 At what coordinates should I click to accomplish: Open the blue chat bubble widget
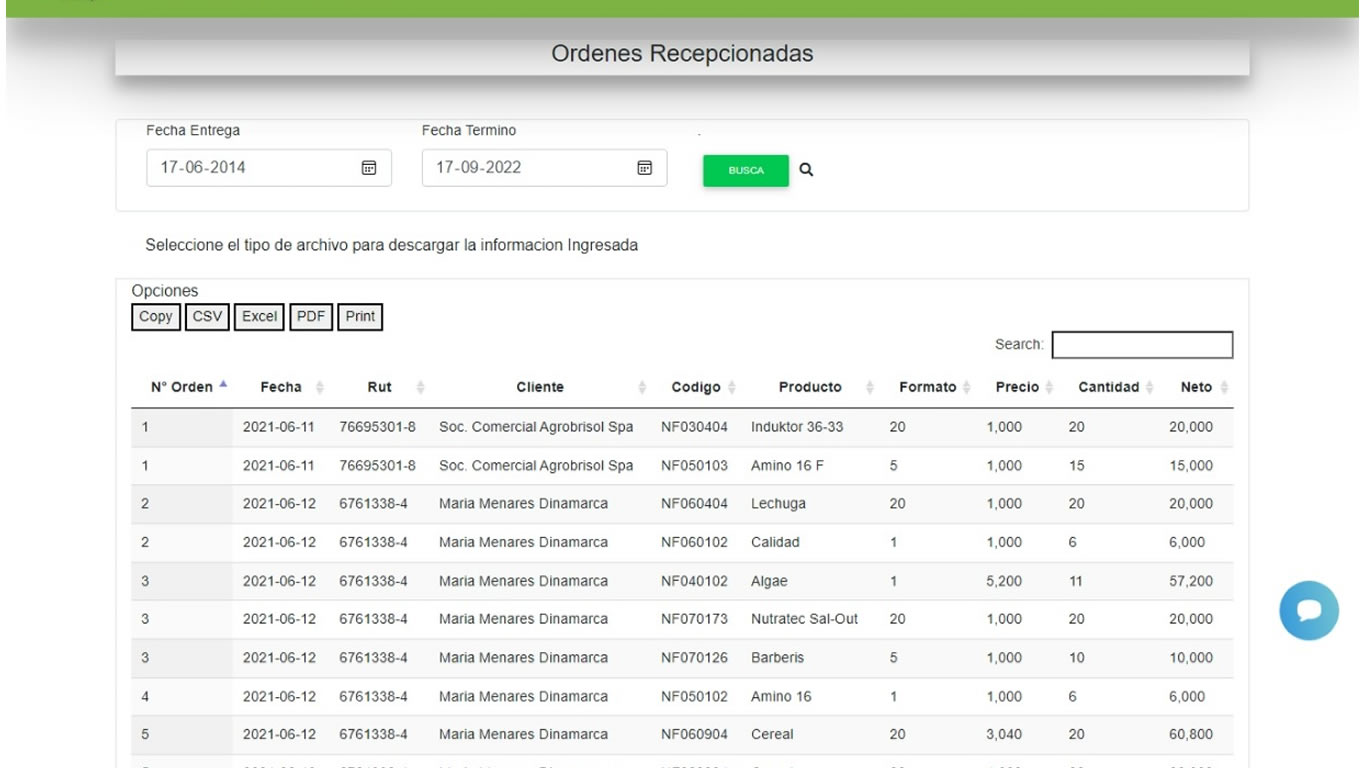coord(1308,610)
